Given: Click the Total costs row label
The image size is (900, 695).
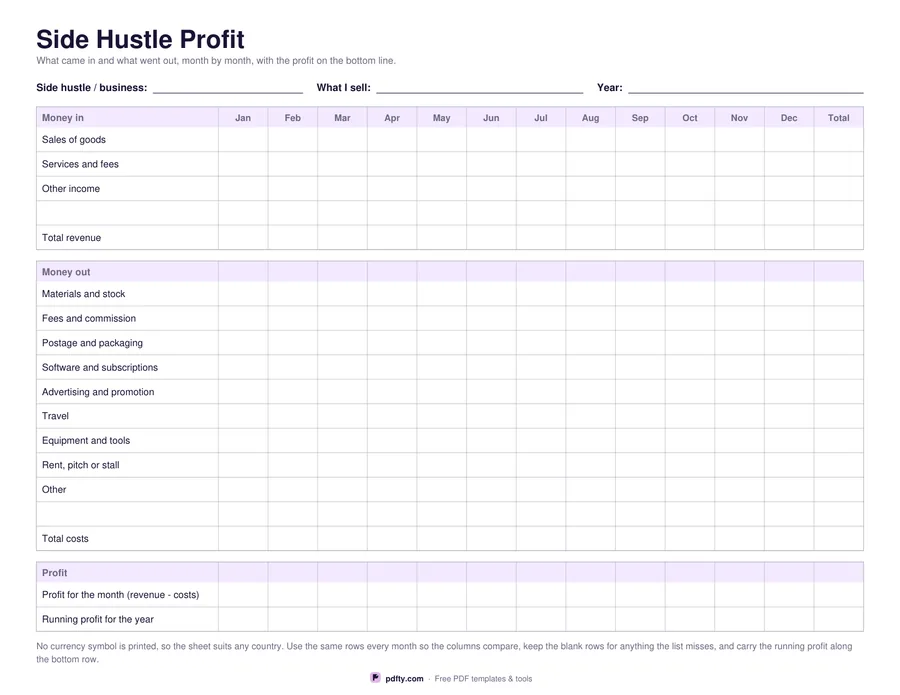Looking at the screenshot, I should tap(65, 539).
